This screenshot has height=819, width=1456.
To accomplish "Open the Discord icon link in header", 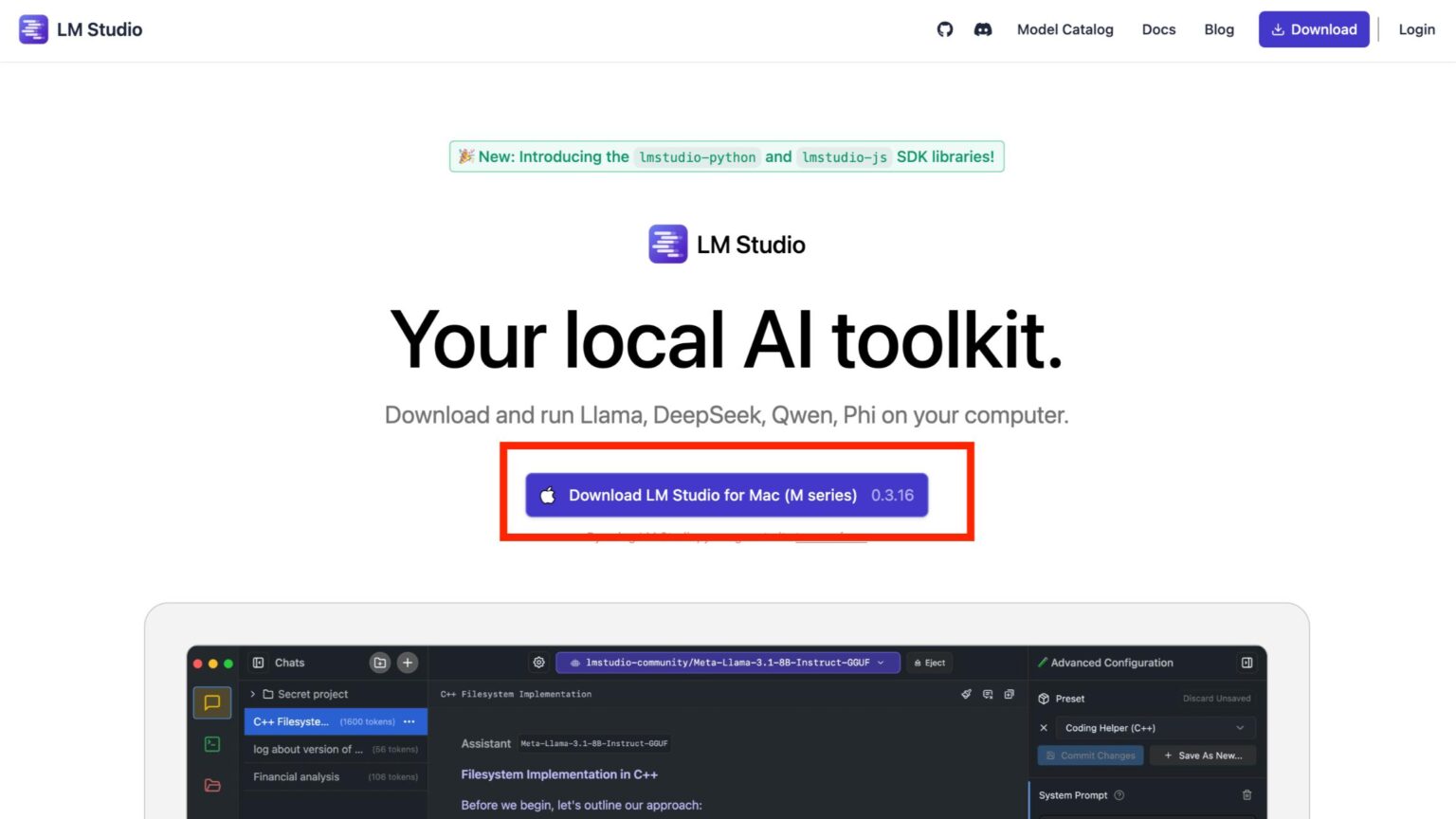I will coord(983,29).
